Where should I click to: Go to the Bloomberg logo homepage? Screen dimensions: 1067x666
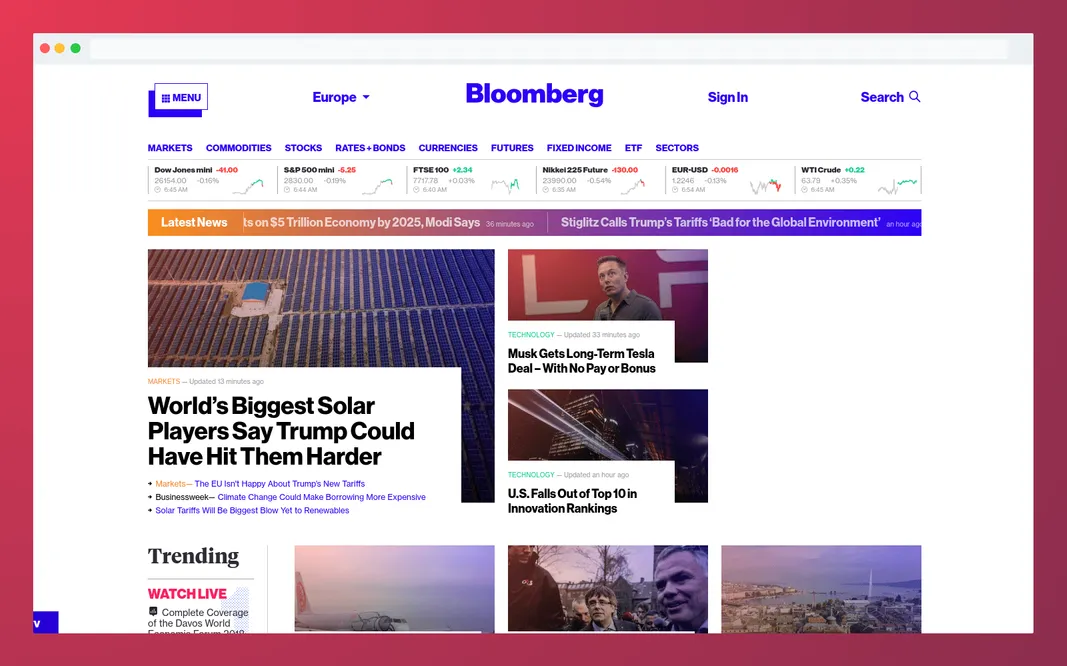coord(534,95)
